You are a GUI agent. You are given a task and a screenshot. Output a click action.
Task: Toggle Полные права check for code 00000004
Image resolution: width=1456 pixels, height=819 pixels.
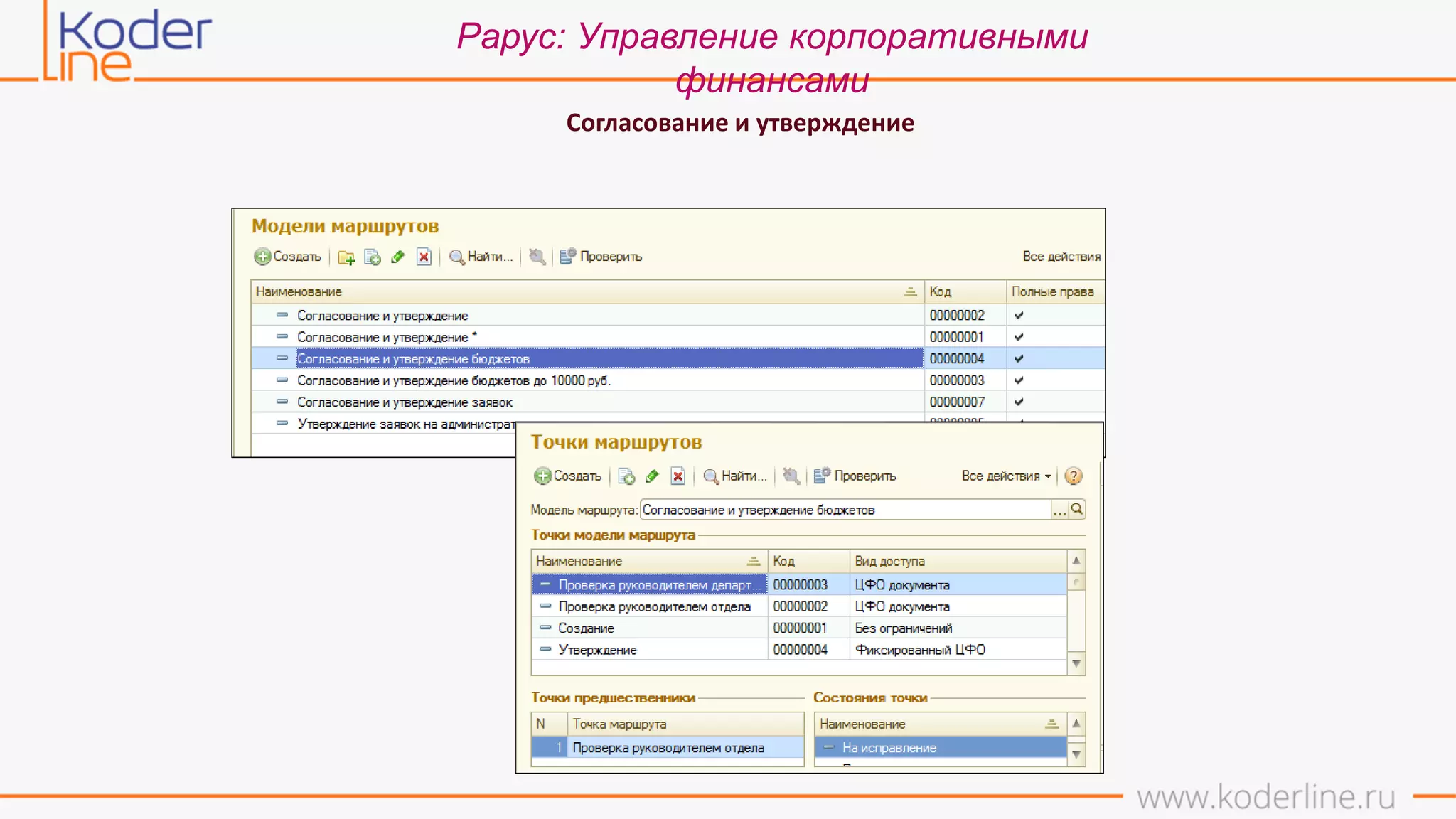1019,359
